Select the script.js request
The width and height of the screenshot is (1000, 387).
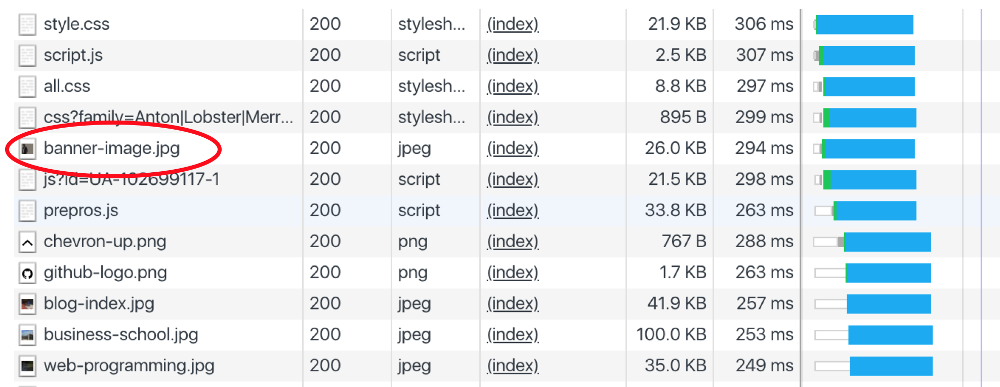pyautogui.click(x=73, y=55)
